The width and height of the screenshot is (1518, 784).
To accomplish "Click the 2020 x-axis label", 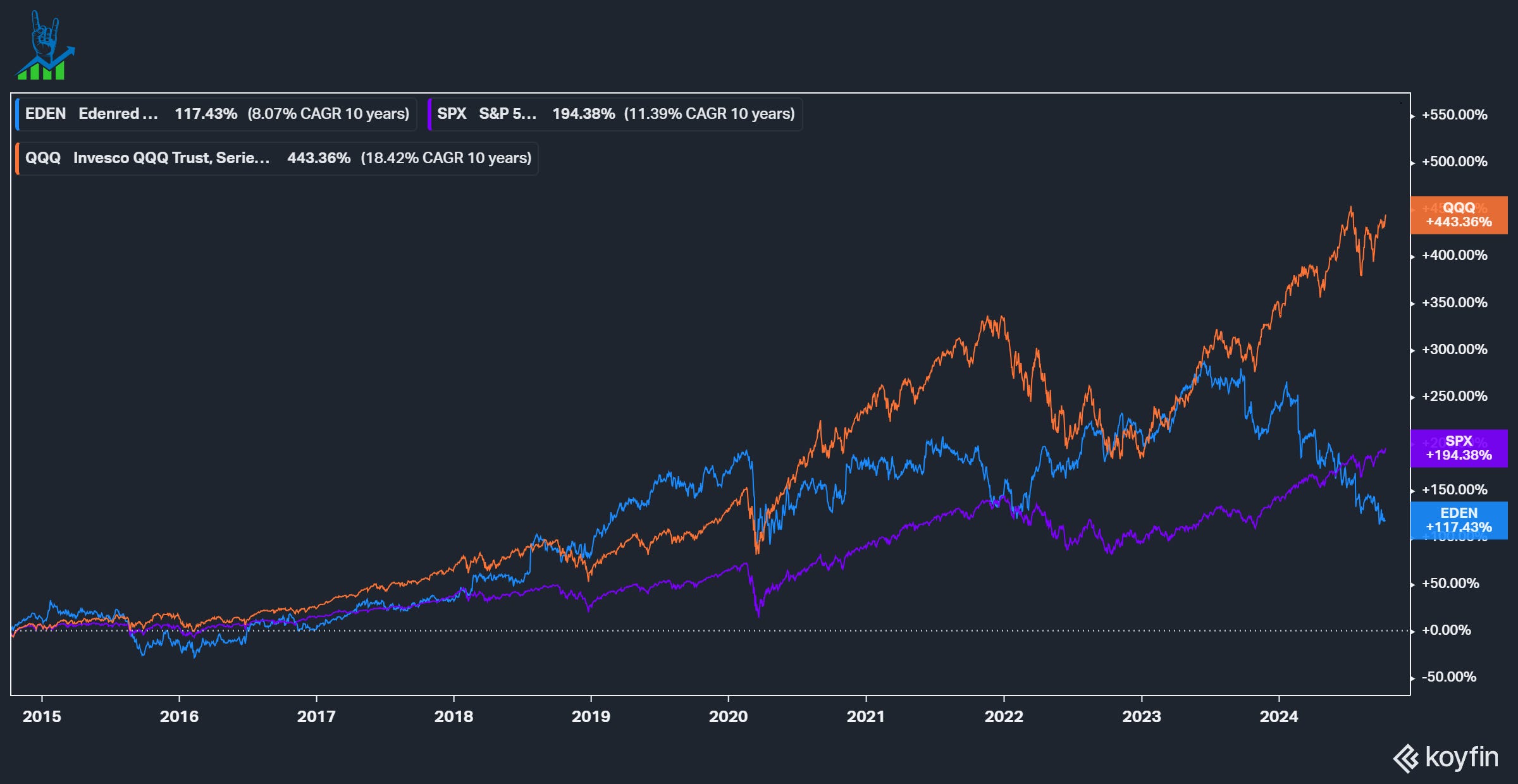I will tap(728, 716).
